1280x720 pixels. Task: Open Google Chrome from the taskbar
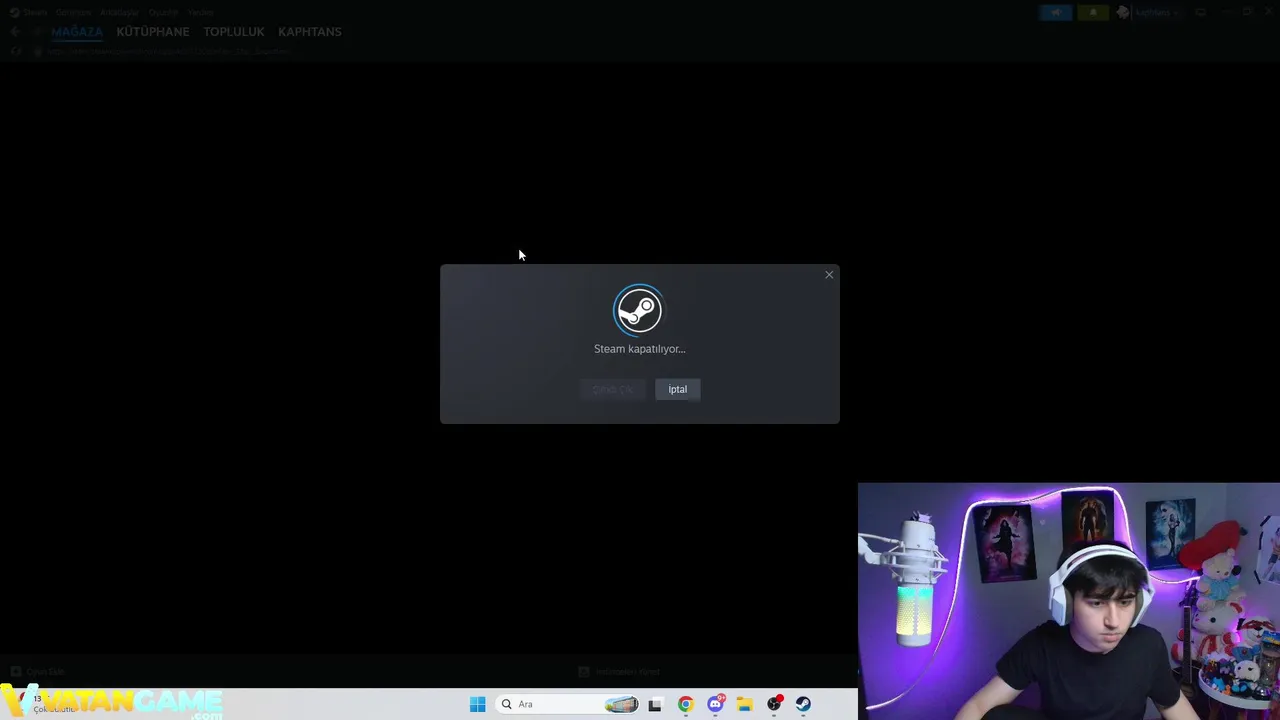tap(685, 704)
